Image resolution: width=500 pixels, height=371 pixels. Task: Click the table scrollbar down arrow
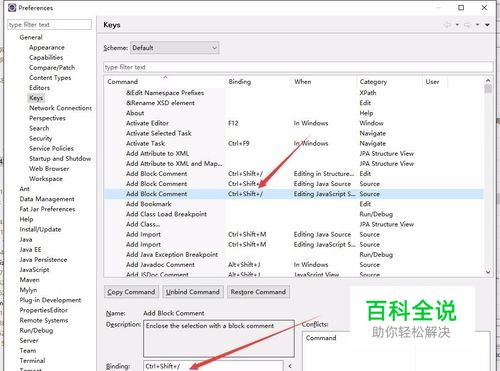tap(488, 272)
